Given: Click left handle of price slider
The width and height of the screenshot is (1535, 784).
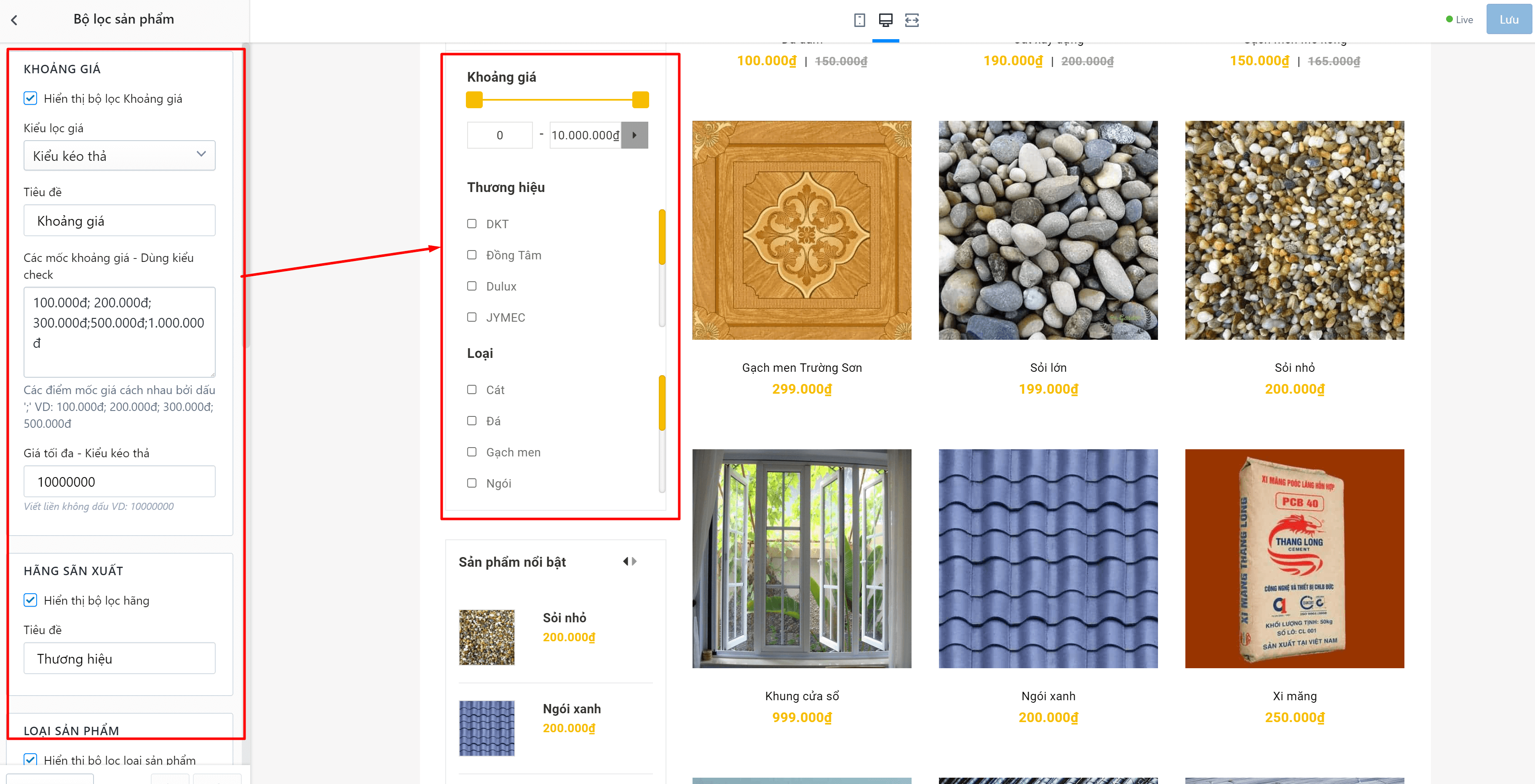Looking at the screenshot, I should [x=474, y=100].
